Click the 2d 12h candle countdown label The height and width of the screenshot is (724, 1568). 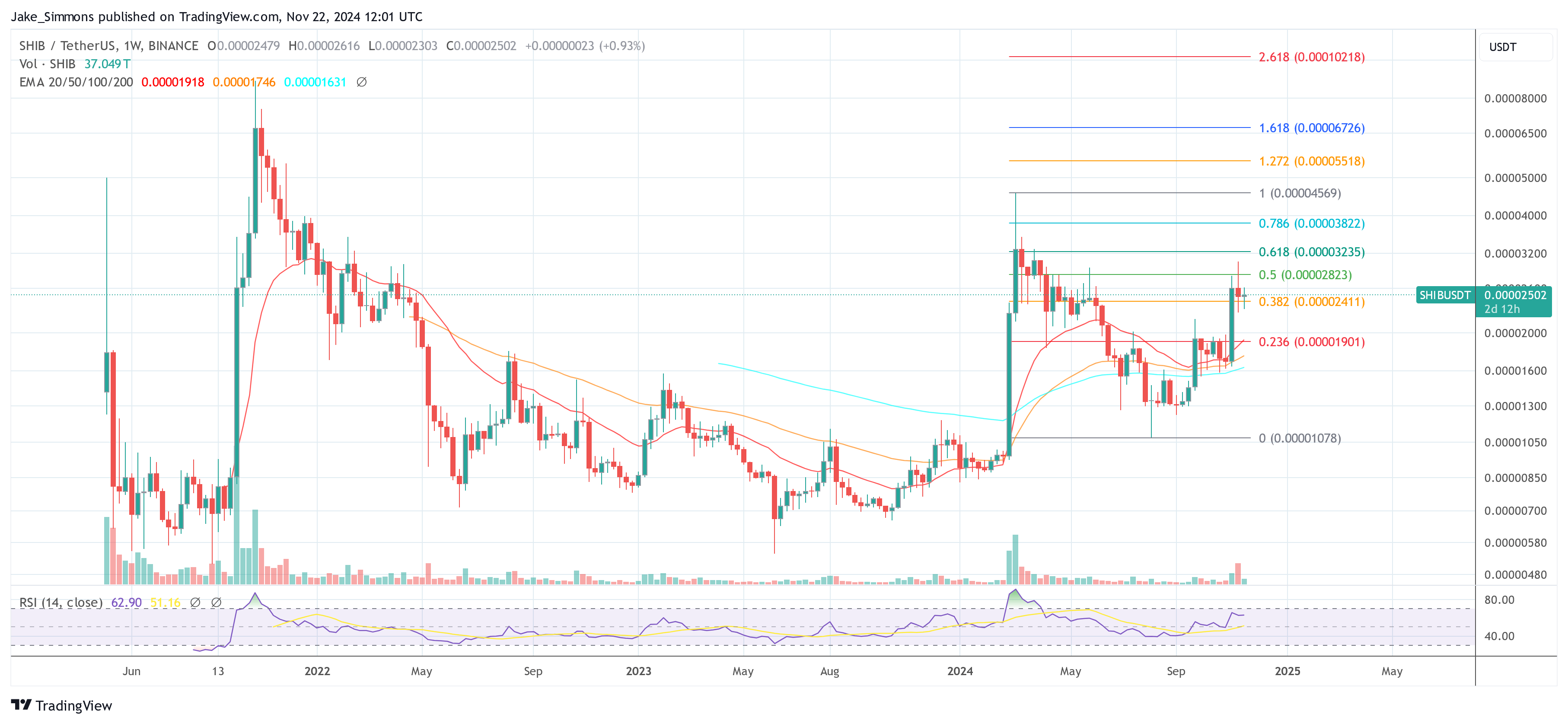[x=1501, y=309]
